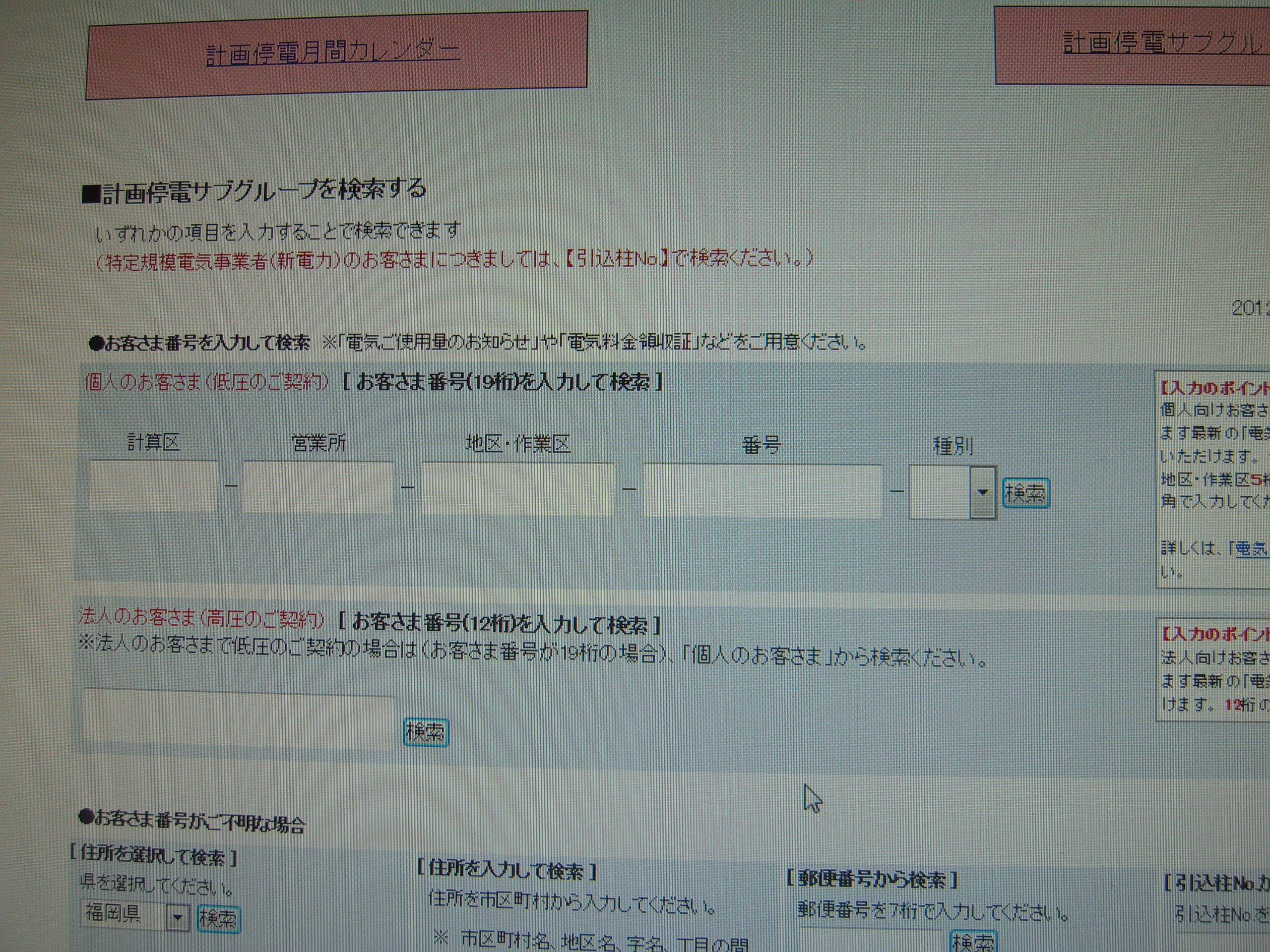Click the 番号 input field
1270x952 pixels.
(x=762, y=491)
